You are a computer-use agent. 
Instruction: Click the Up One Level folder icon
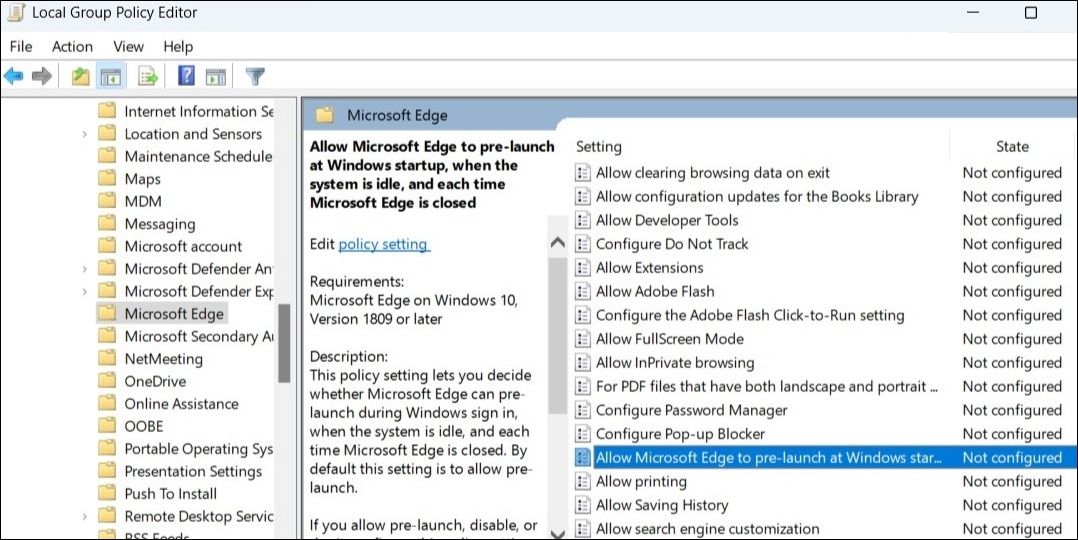point(80,77)
